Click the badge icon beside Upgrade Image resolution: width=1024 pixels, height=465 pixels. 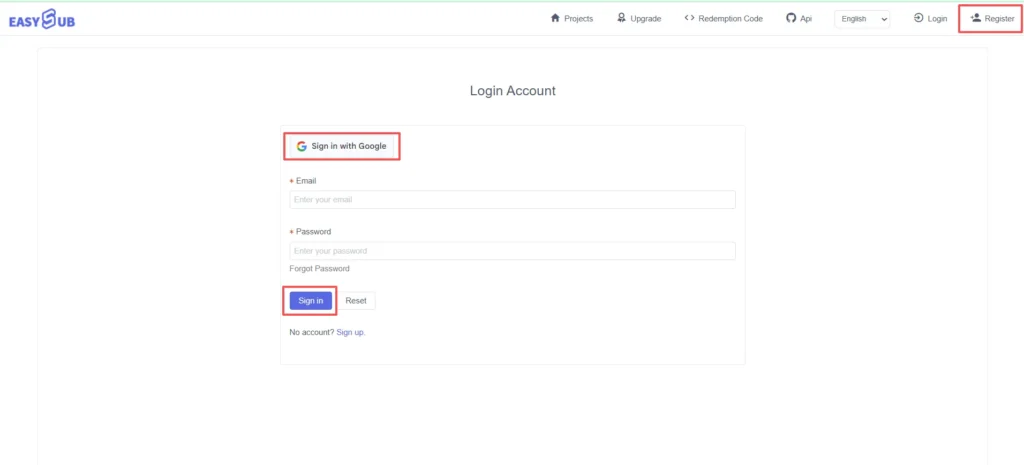coord(621,18)
